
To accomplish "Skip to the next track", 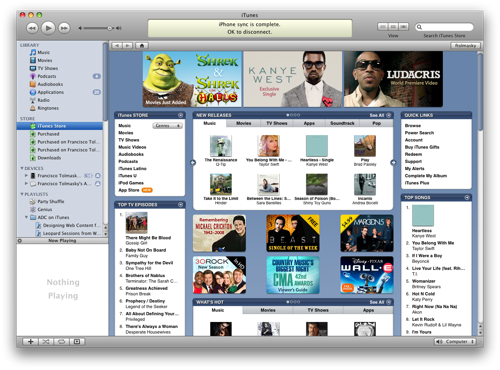I will click(x=64, y=28).
